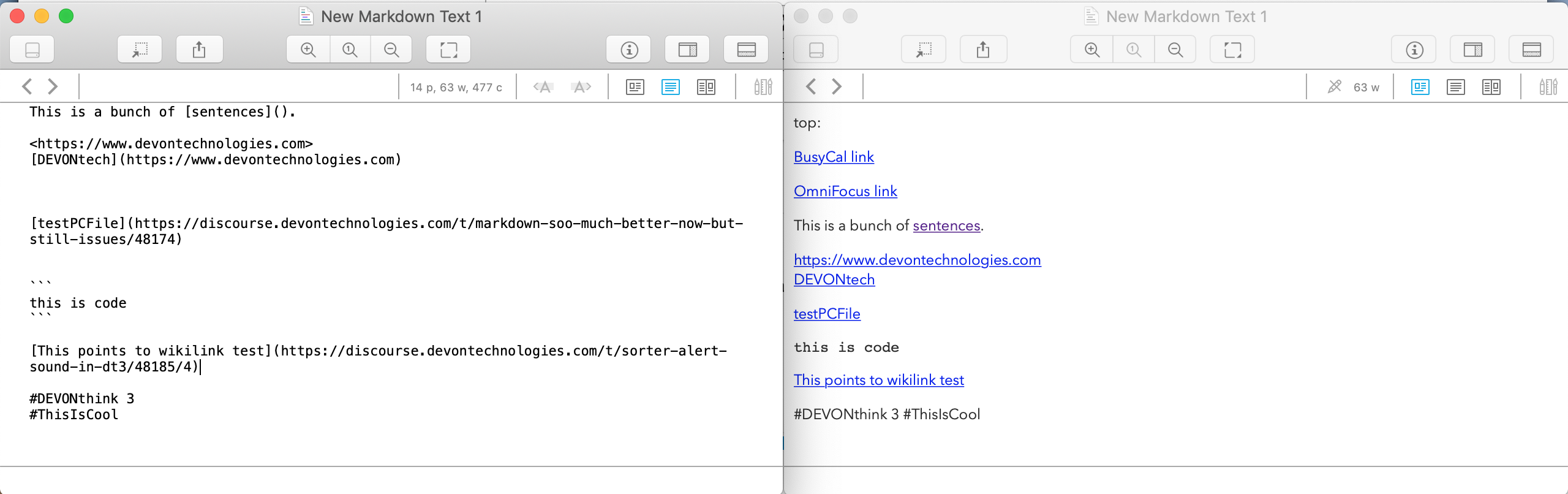Click the full screen icon in left window
Image resolution: width=1568 pixels, height=494 pixels.
click(448, 50)
